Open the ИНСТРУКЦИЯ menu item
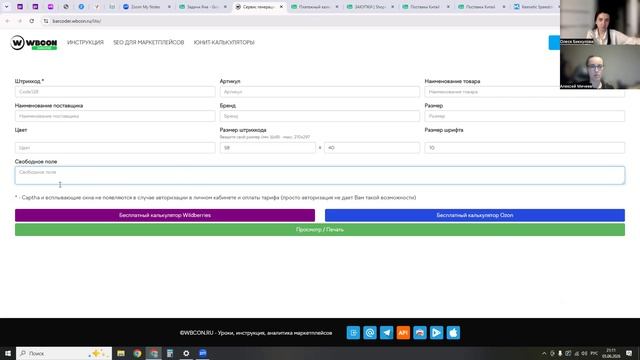Viewport: 640px width, 360px height. [x=85, y=42]
